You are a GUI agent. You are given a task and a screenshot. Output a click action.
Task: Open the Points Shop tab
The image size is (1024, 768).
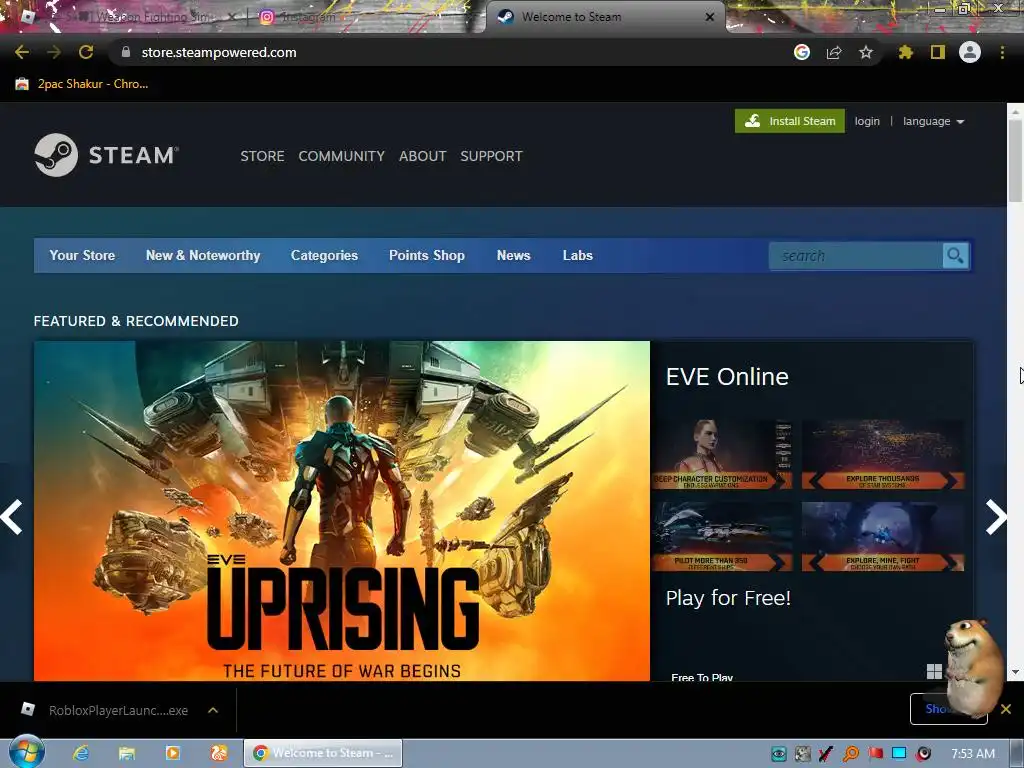pyautogui.click(x=426, y=255)
